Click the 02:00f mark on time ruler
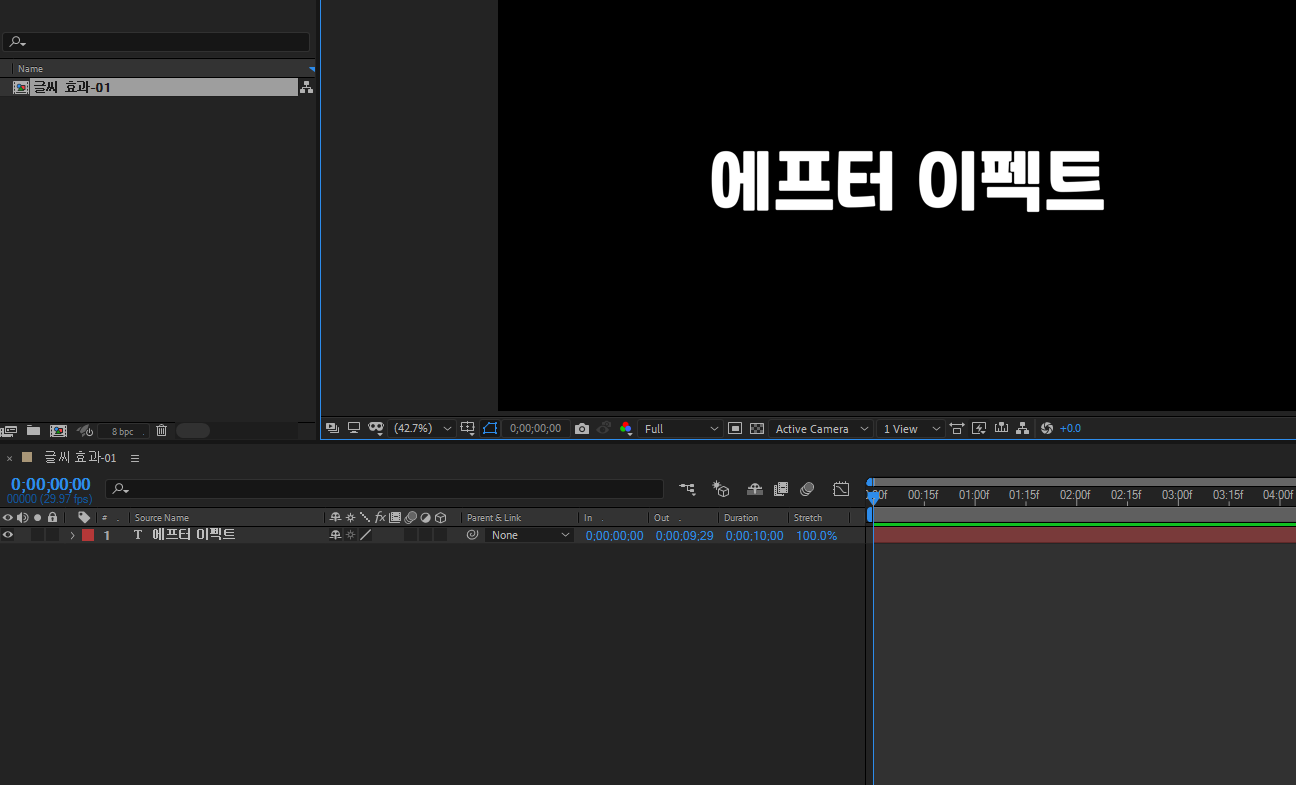This screenshot has height=785, width=1296. [1075, 495]
